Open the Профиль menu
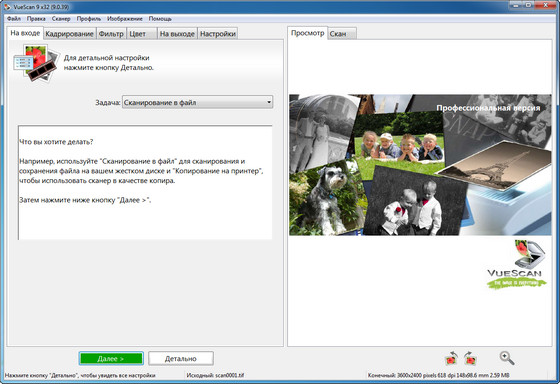 (x=89, y=19)
